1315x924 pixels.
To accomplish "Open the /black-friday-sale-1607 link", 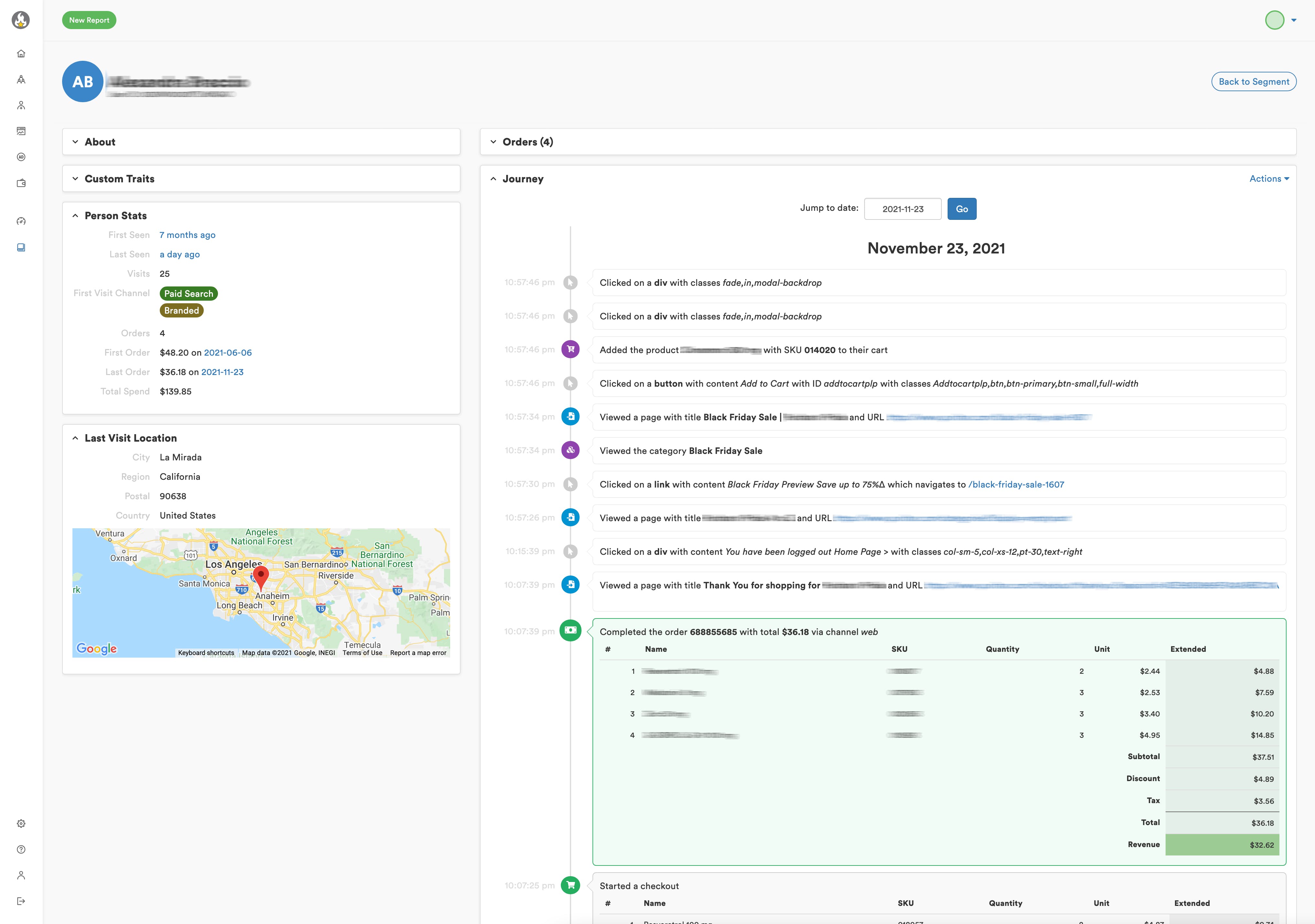I will 1016,484.
